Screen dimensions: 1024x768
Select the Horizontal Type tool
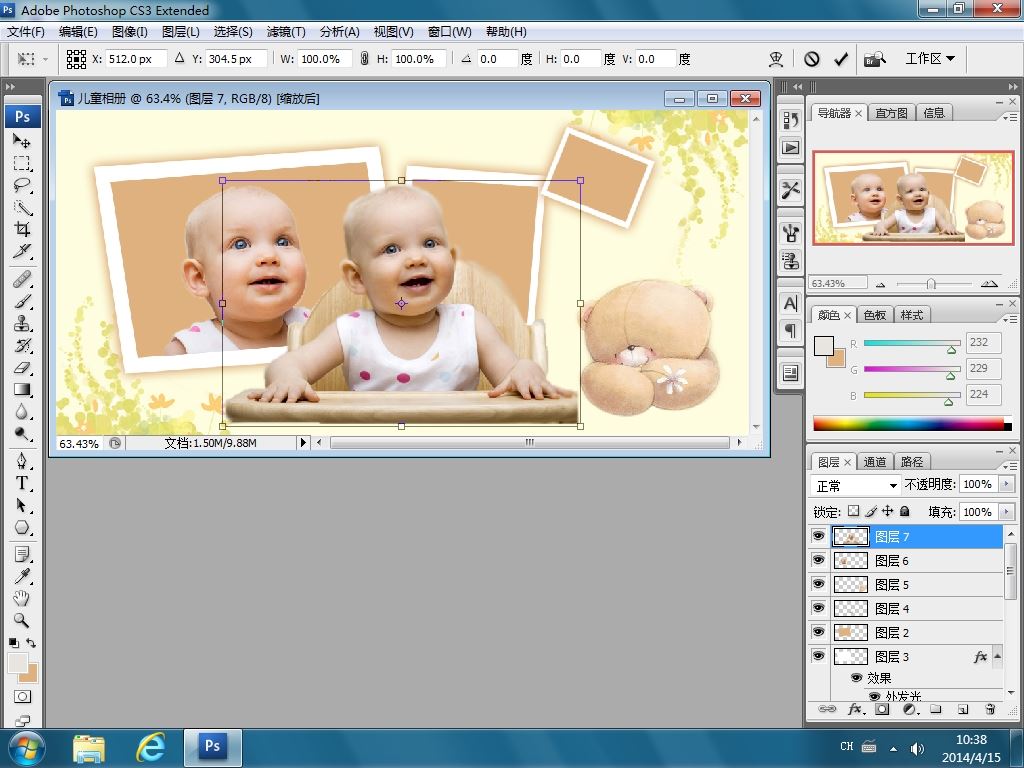coord(22,483)
